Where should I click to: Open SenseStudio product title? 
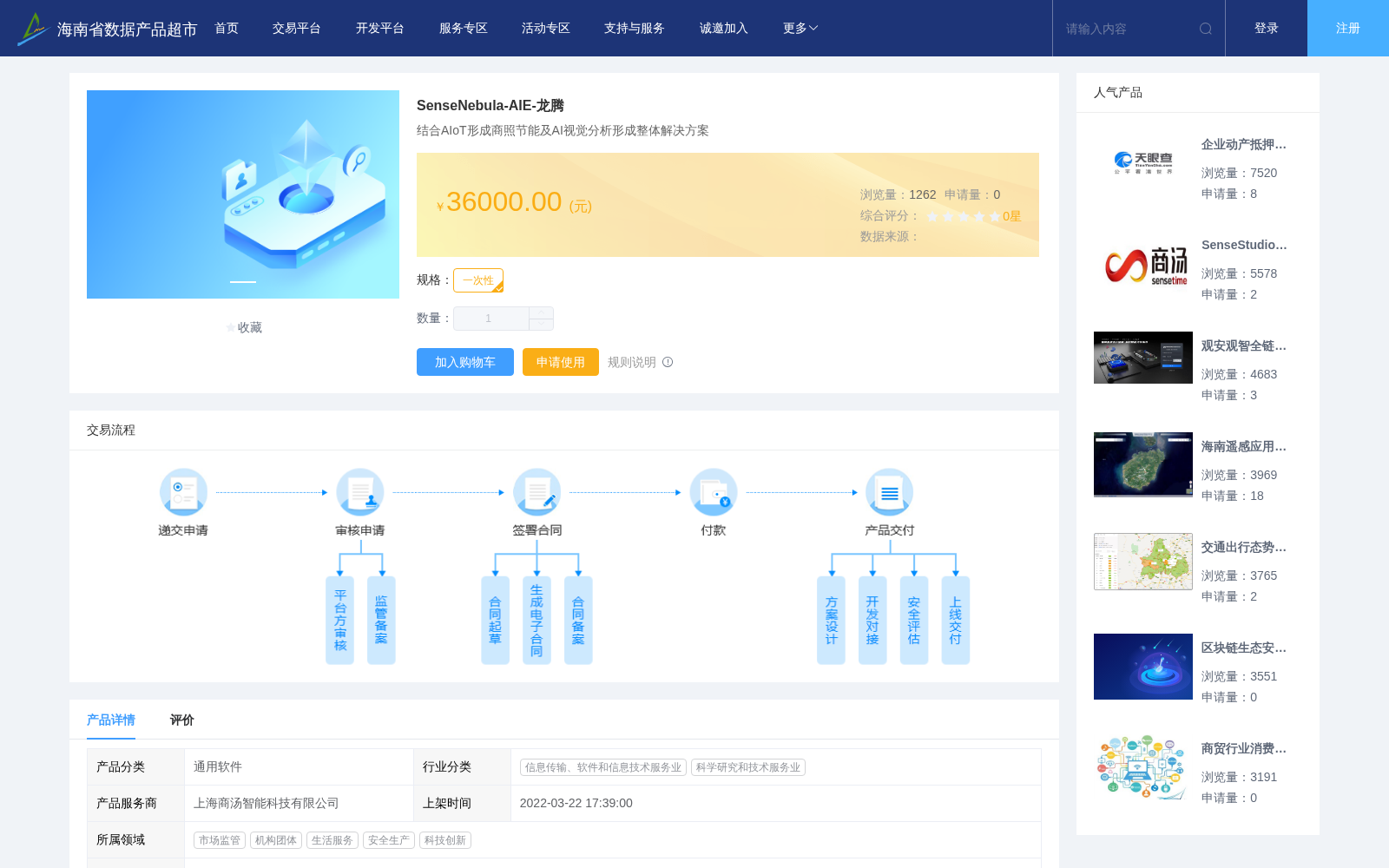(1244, 246)
